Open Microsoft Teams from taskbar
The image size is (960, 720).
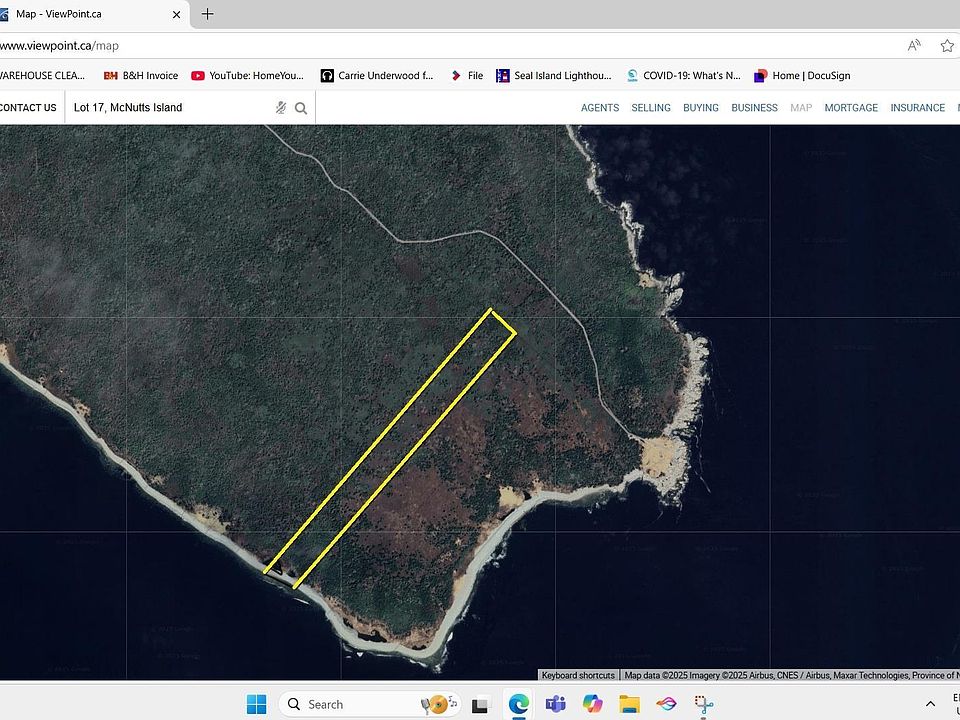click(555, 704)
